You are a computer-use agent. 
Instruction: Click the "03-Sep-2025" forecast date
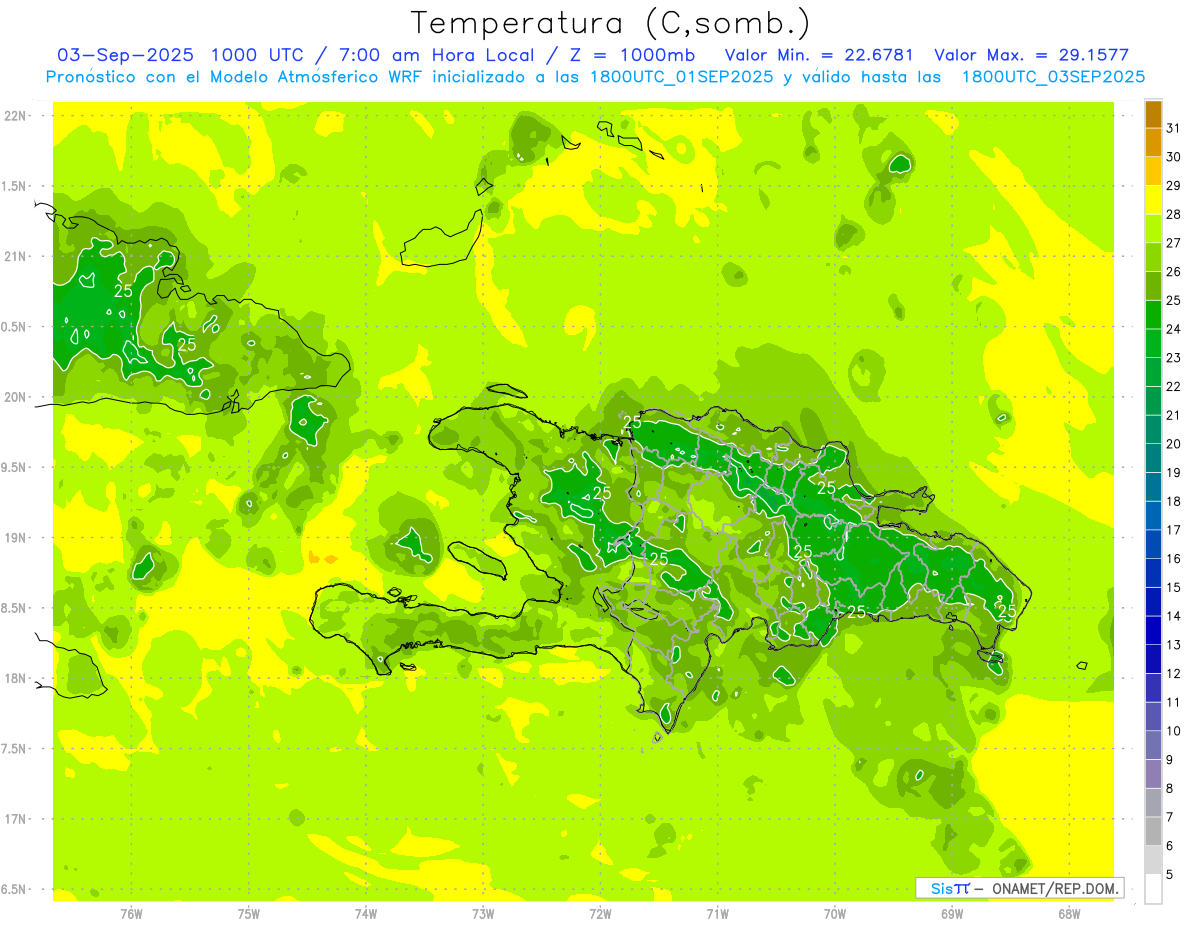click(124, 55)
